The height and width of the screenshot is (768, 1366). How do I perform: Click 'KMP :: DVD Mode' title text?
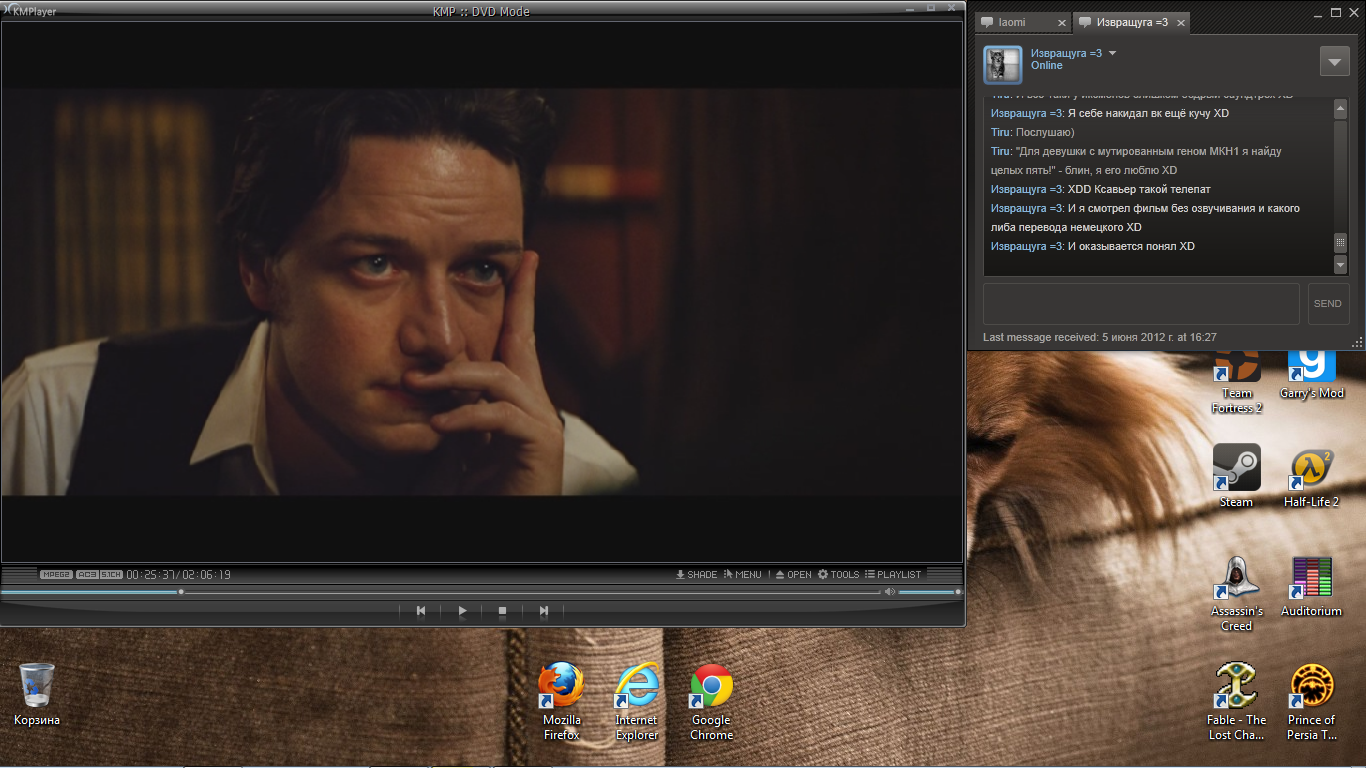pos(482,11)
